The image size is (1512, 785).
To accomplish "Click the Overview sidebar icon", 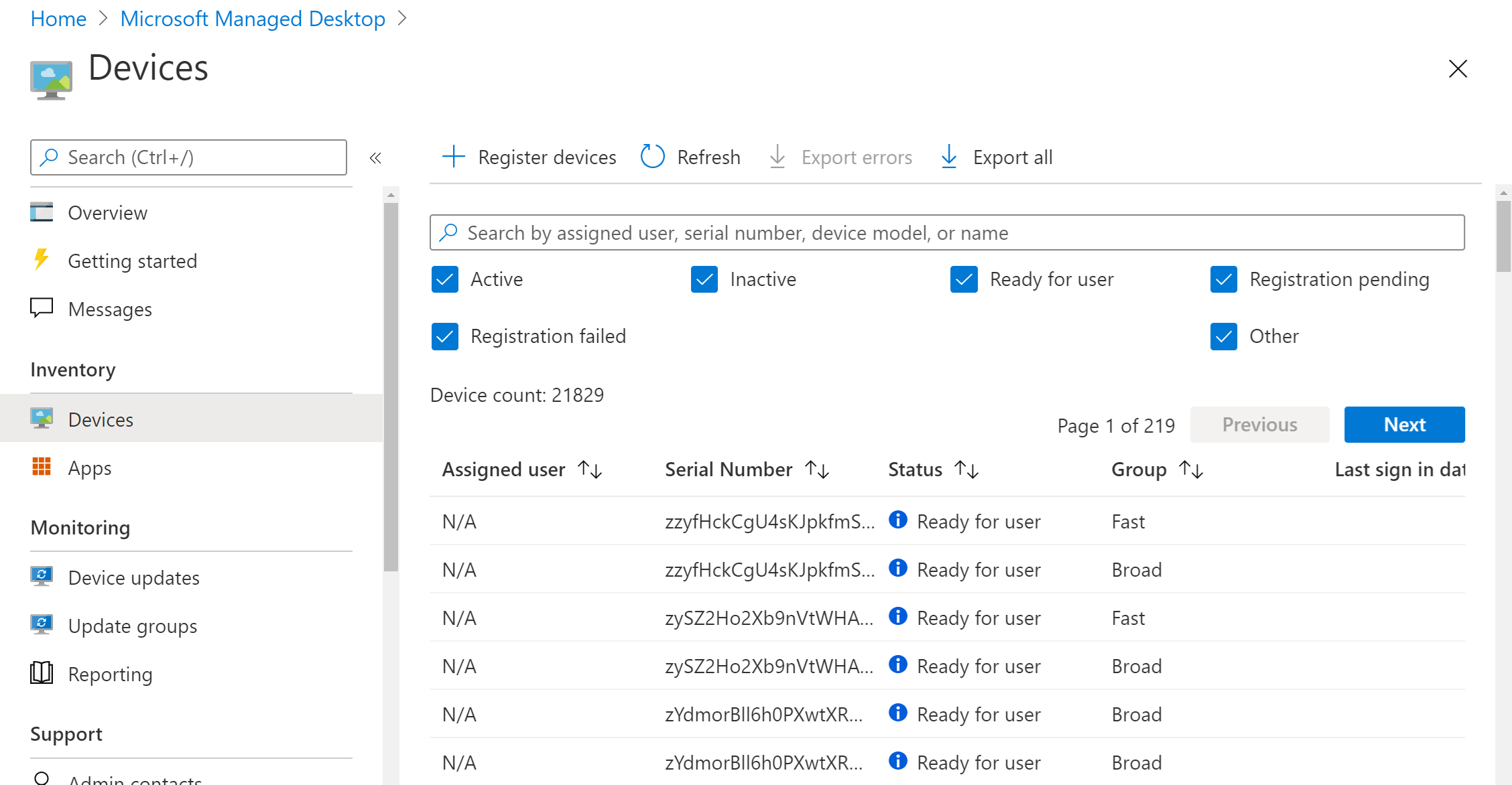I will [x=42, y=212].
